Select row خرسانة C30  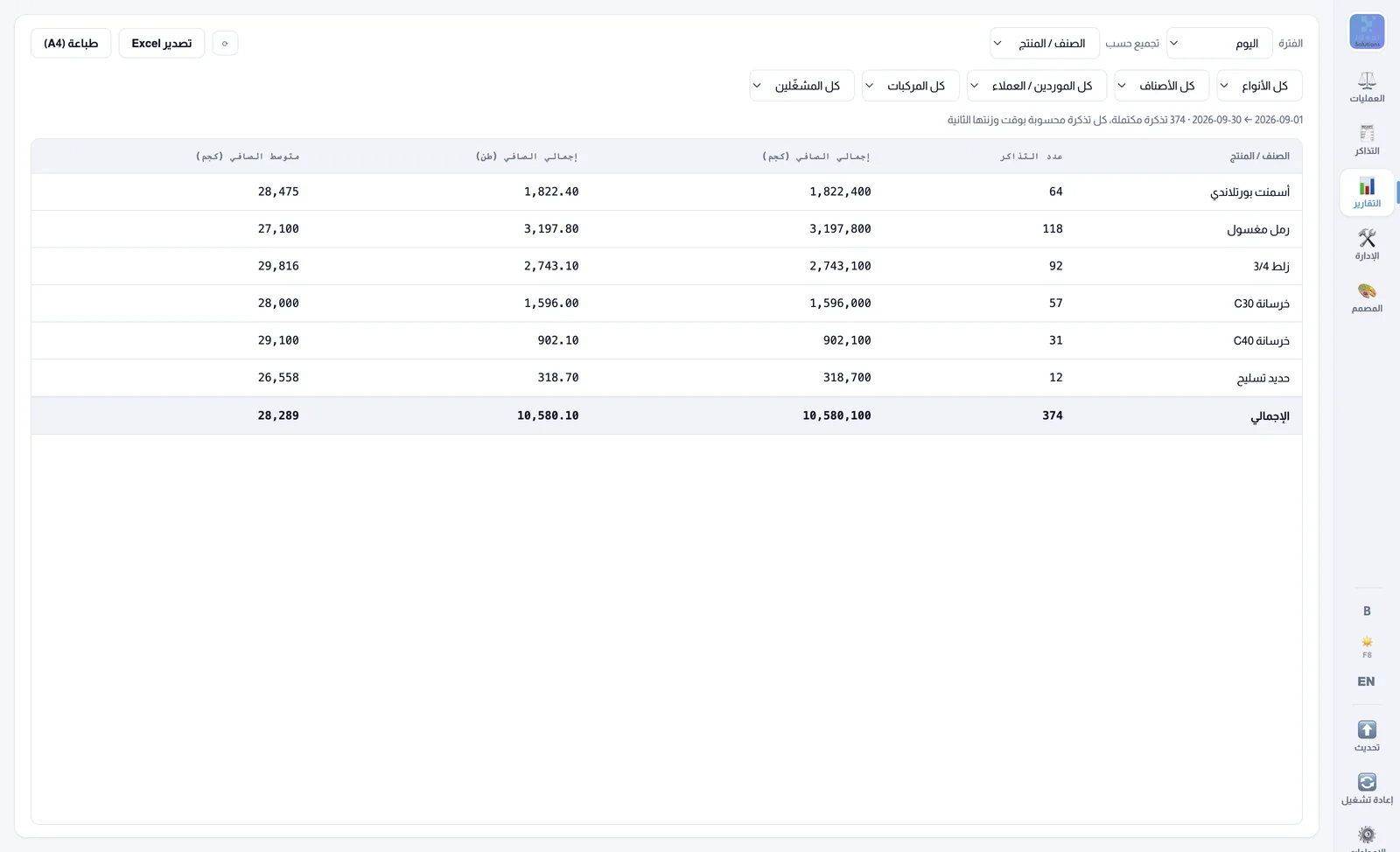666,304
